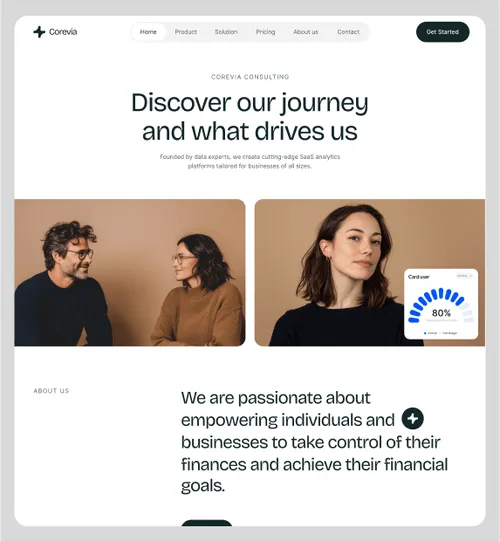Screen dimensions: 500x542
Task: Go to the Product page
Action: [x=186, y=32]
